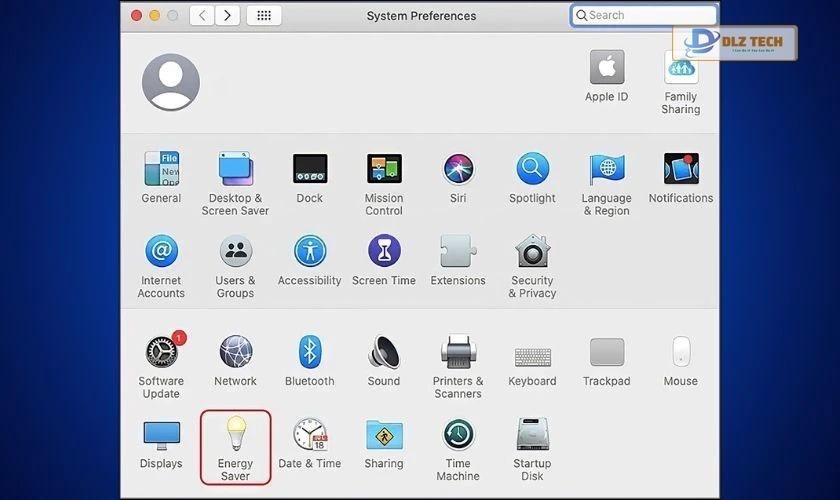Go forward with the right arrow button
The height and width of the screenshot is (500, 840).
pyautogui.click(x=228, y=16)
